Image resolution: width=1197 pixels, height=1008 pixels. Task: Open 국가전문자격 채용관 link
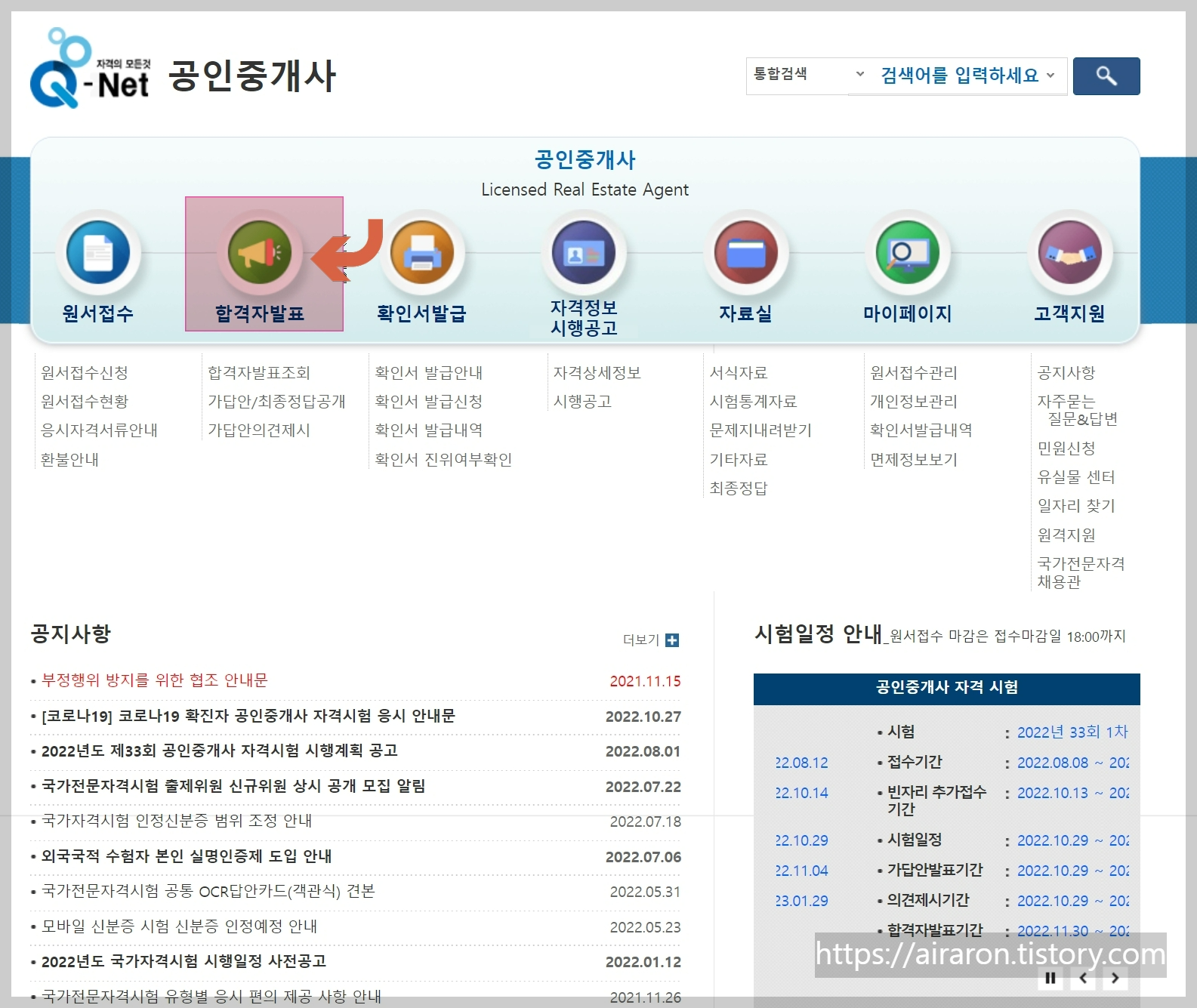(x=1081, y=572)
